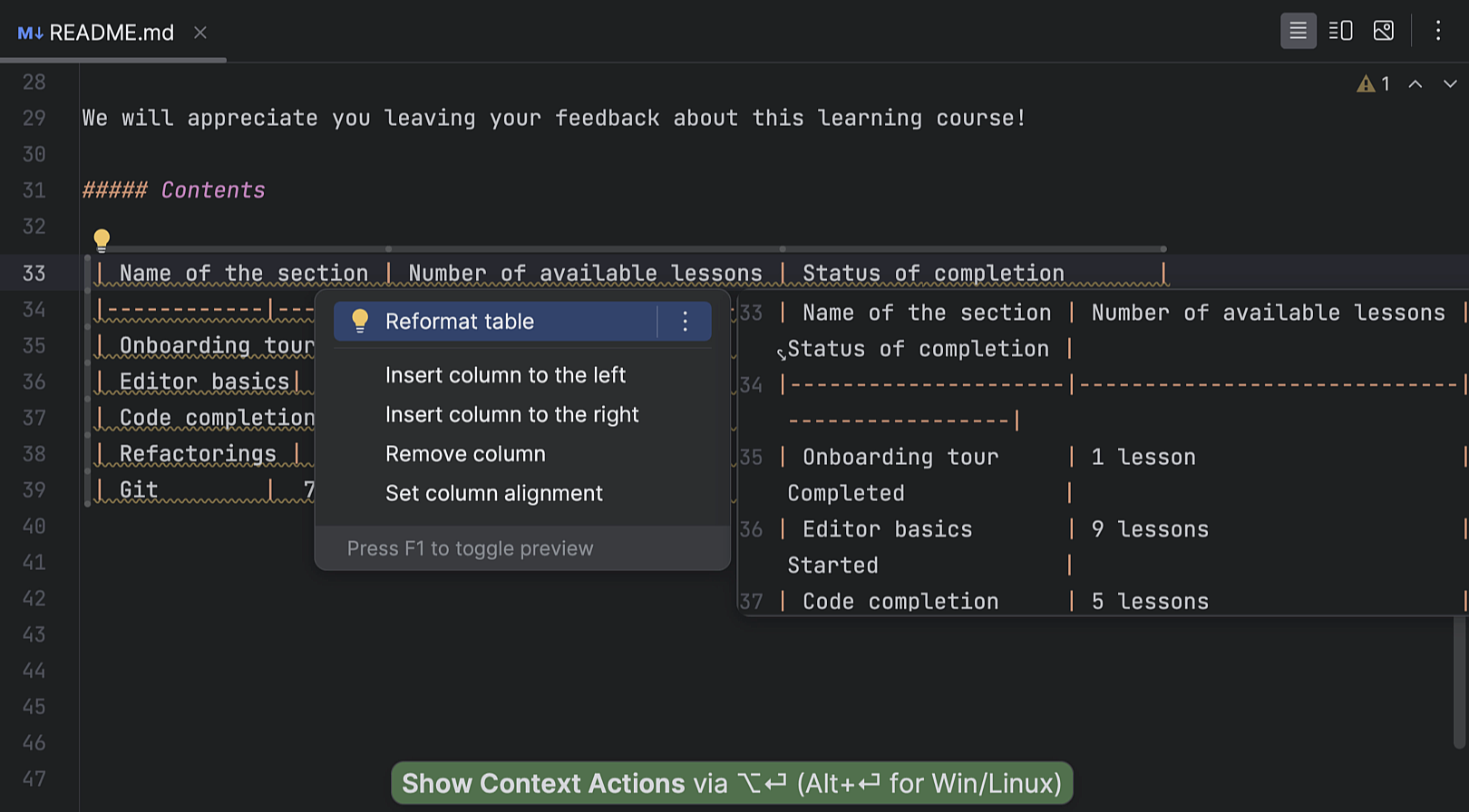Open submenu dots beside Reformat table
This screenshot has height=812, width=1469.
click(685, 321)
